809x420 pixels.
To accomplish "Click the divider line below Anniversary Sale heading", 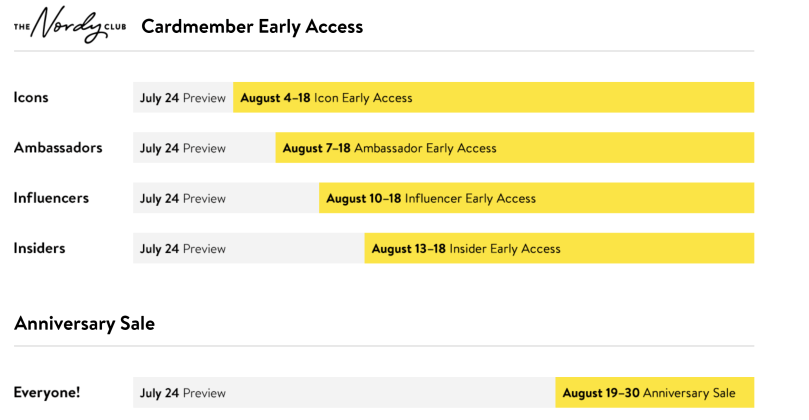I will (x=384, y=346).
